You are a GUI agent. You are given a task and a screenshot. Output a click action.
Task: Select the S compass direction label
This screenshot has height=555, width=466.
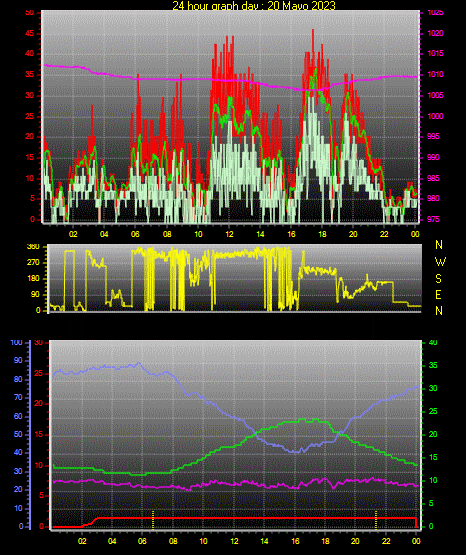click(x=439, y=279)
